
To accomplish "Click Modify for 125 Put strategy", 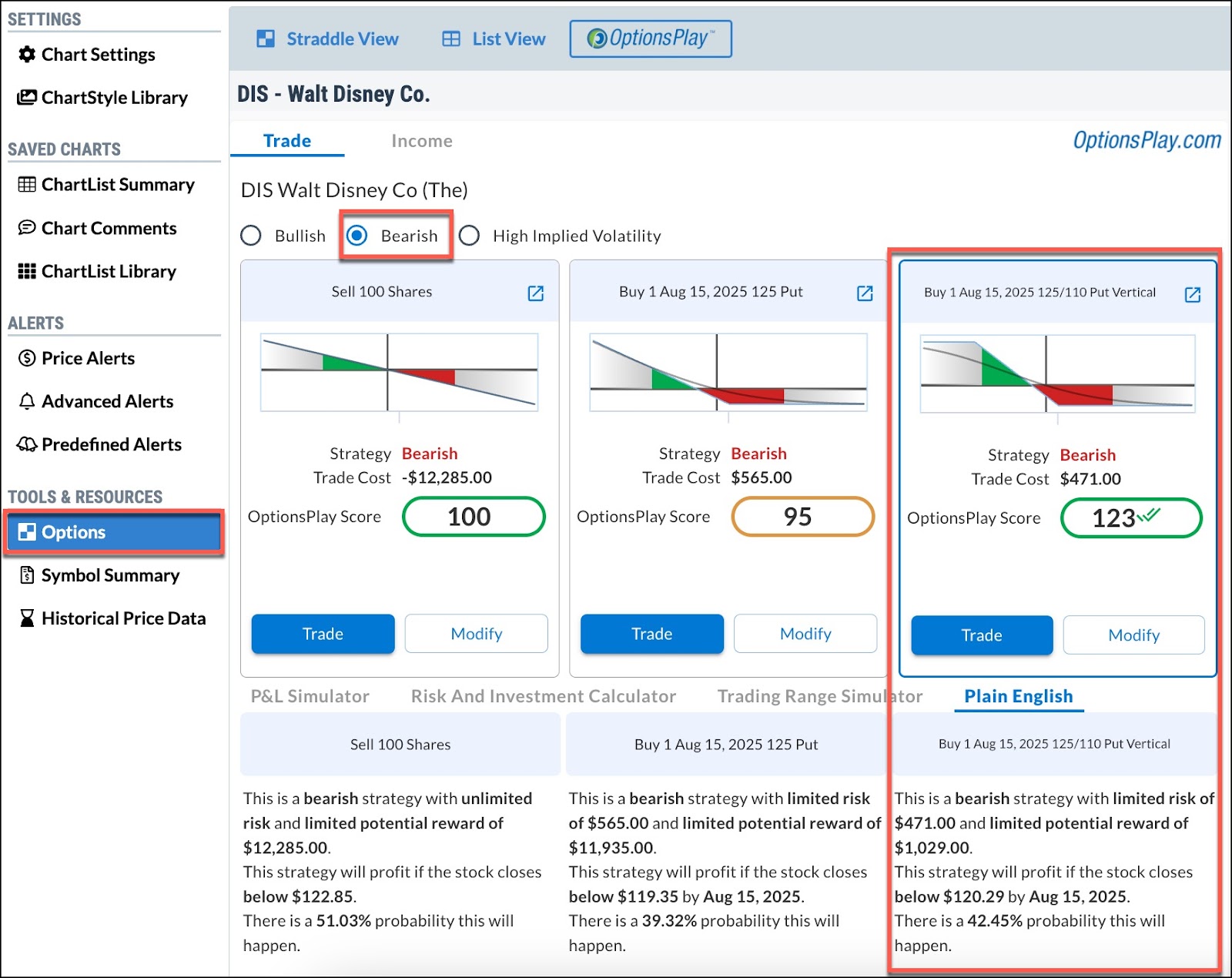I will [805, 634].
